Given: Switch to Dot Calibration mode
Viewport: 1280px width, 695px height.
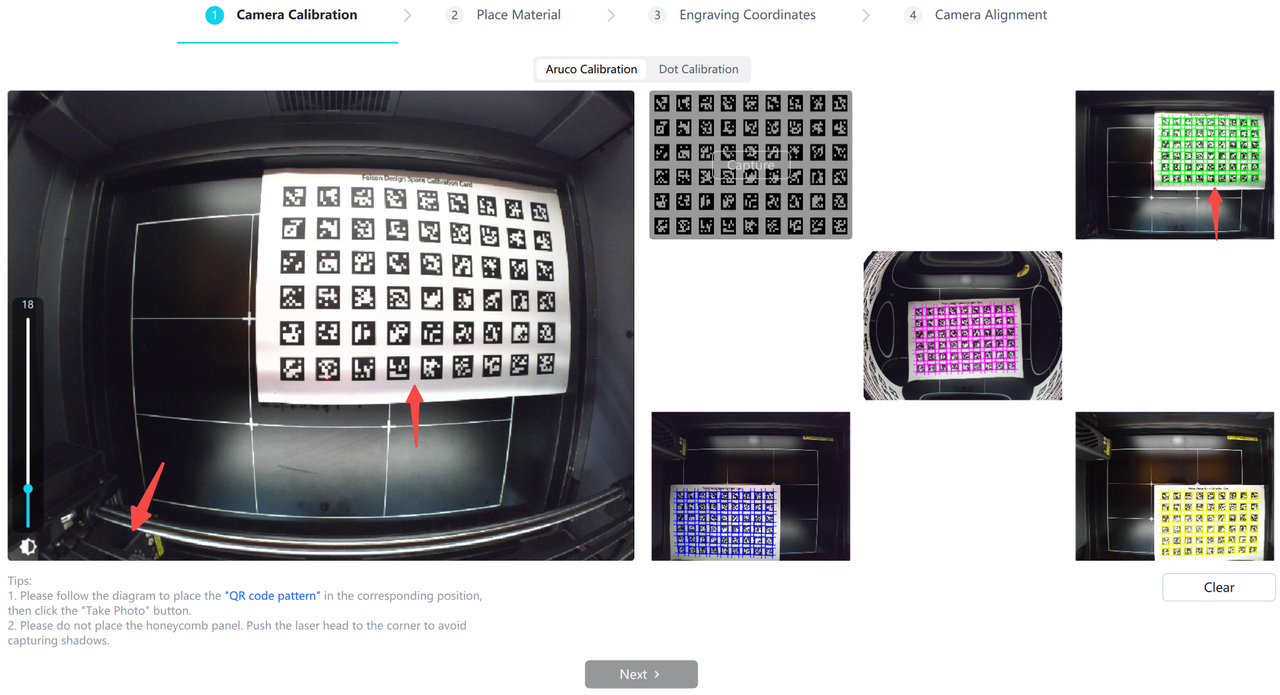Looking at the screenshot, I should click(x=698, y=69).
